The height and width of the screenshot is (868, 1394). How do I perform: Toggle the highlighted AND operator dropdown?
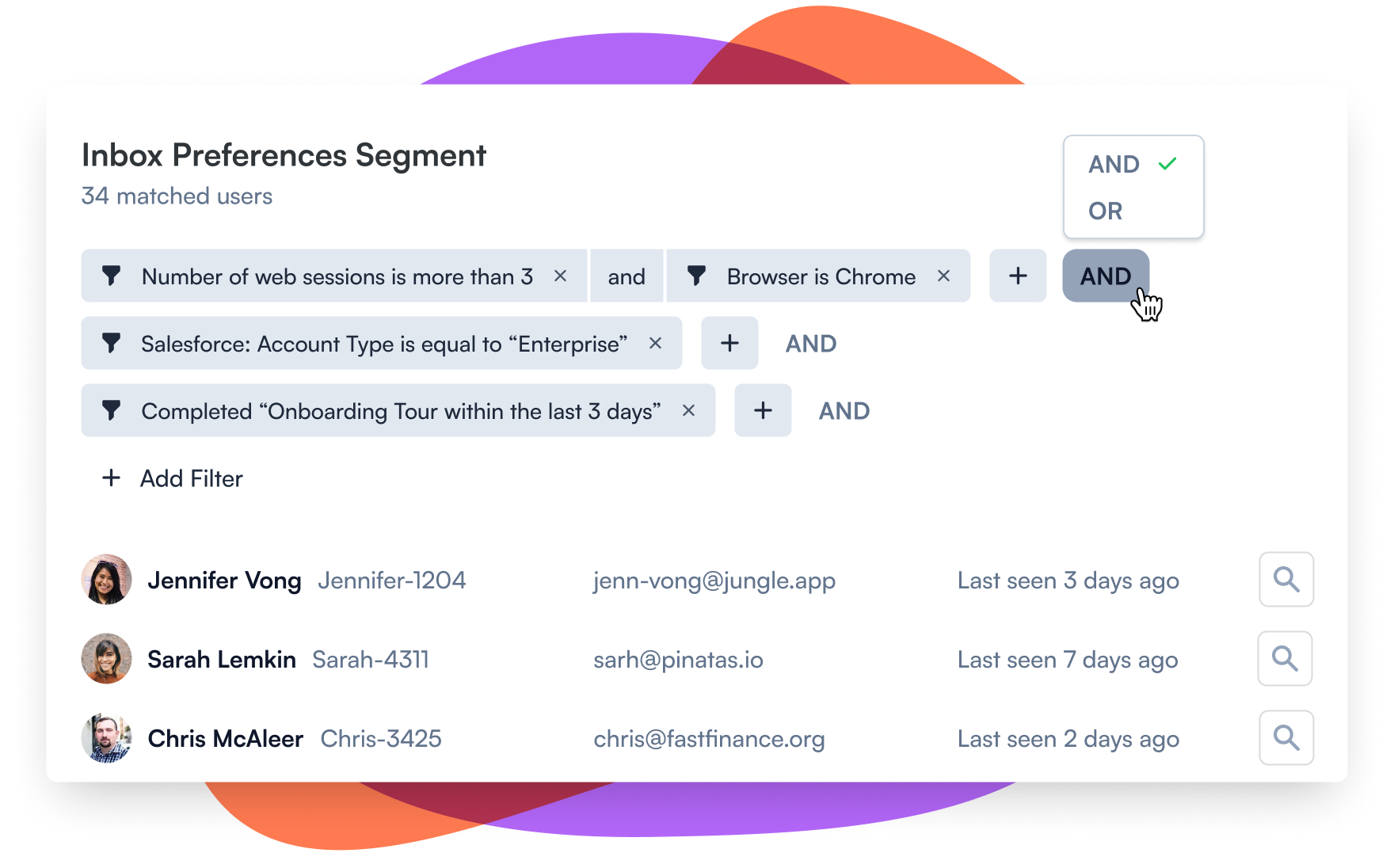coord(1105,276)
